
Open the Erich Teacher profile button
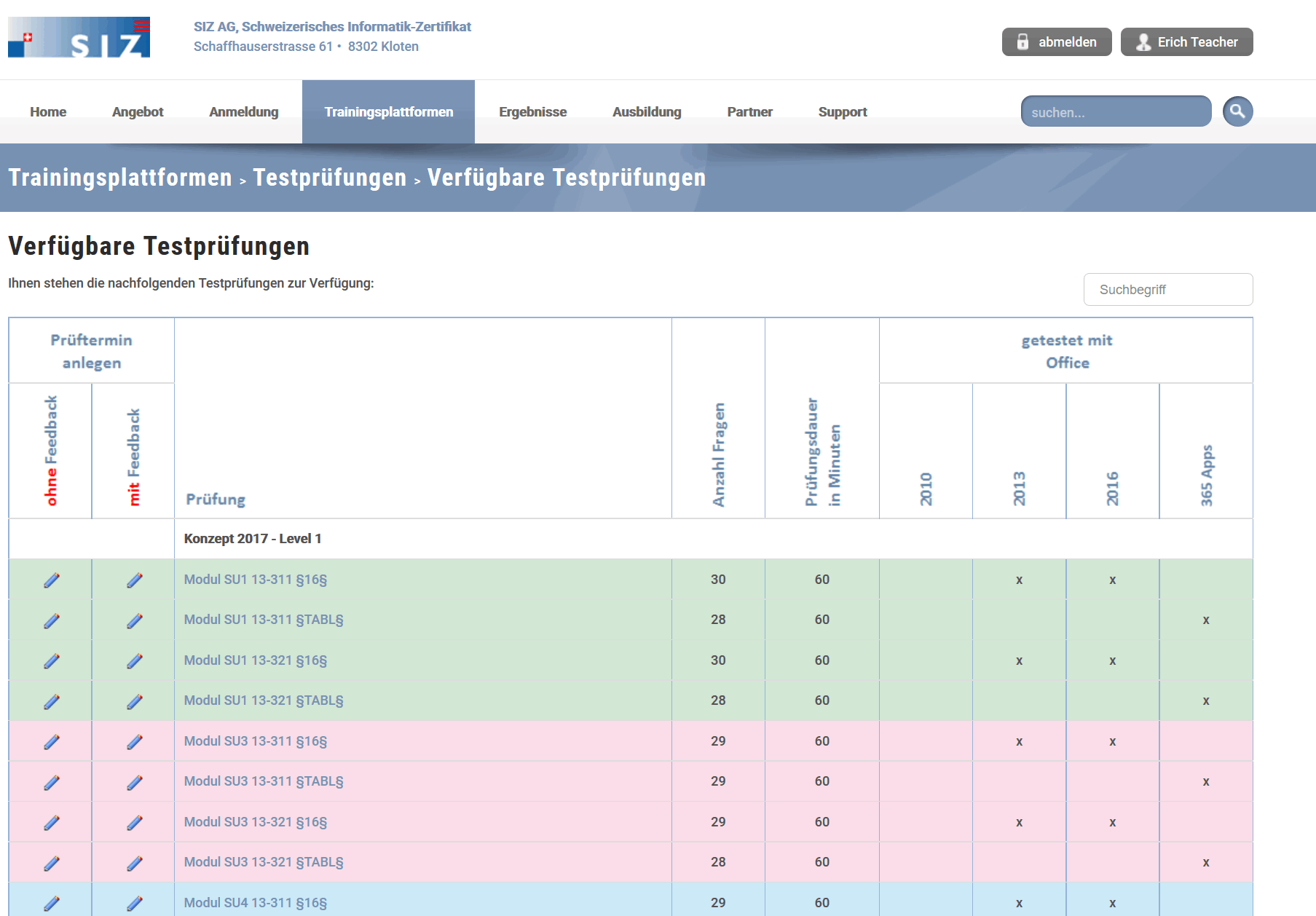(1186, 42)
